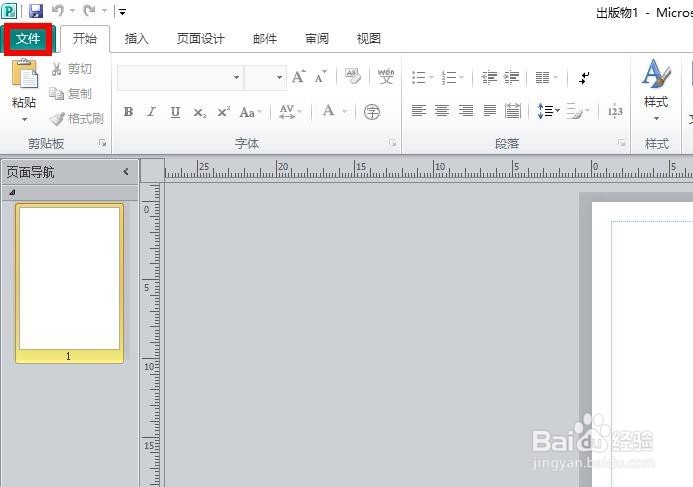Collapse the page group triangle in navigation
This screenshot has width=693, height=487.
(x=12, y=192)
